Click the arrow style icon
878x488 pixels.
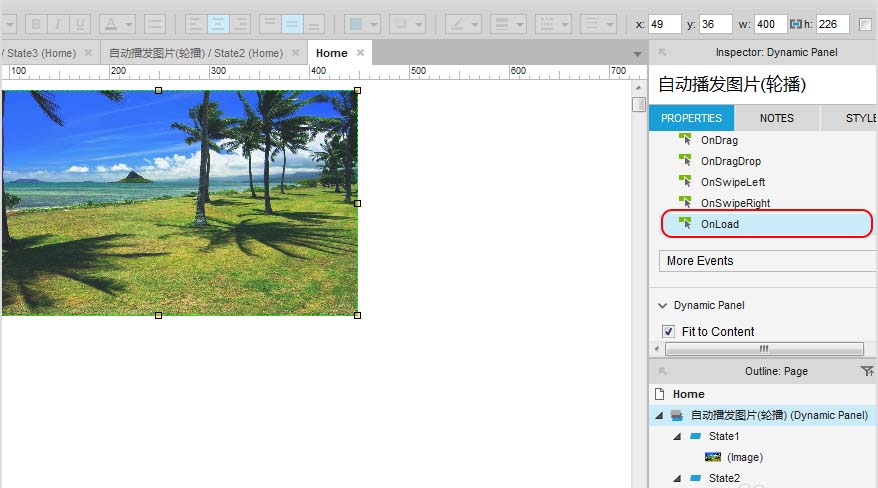592,24
